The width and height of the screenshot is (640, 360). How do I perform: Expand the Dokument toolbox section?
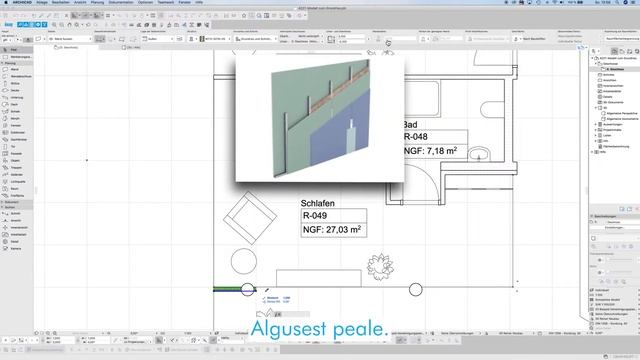coord(2,202)
